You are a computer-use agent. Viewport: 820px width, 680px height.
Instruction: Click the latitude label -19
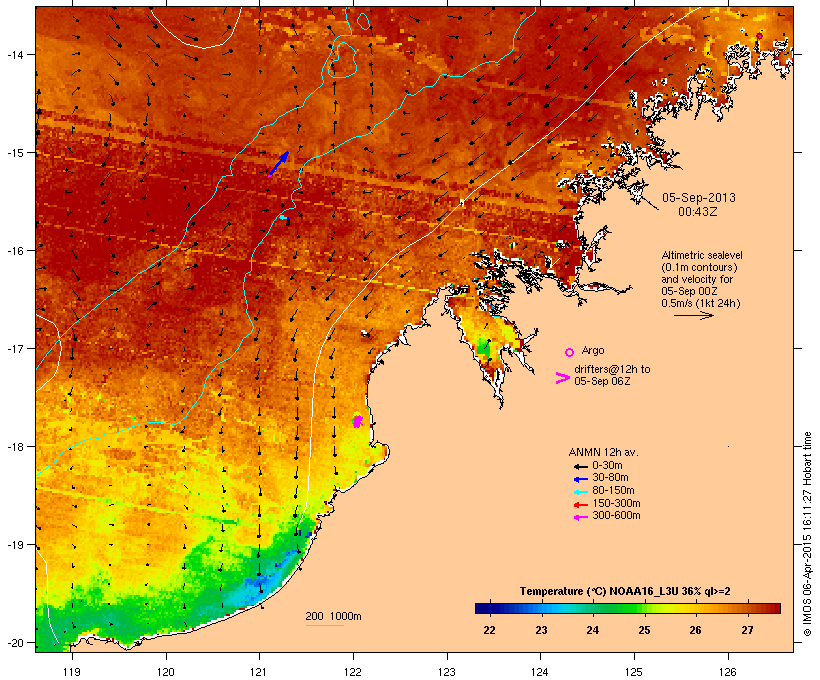[14, 545]
